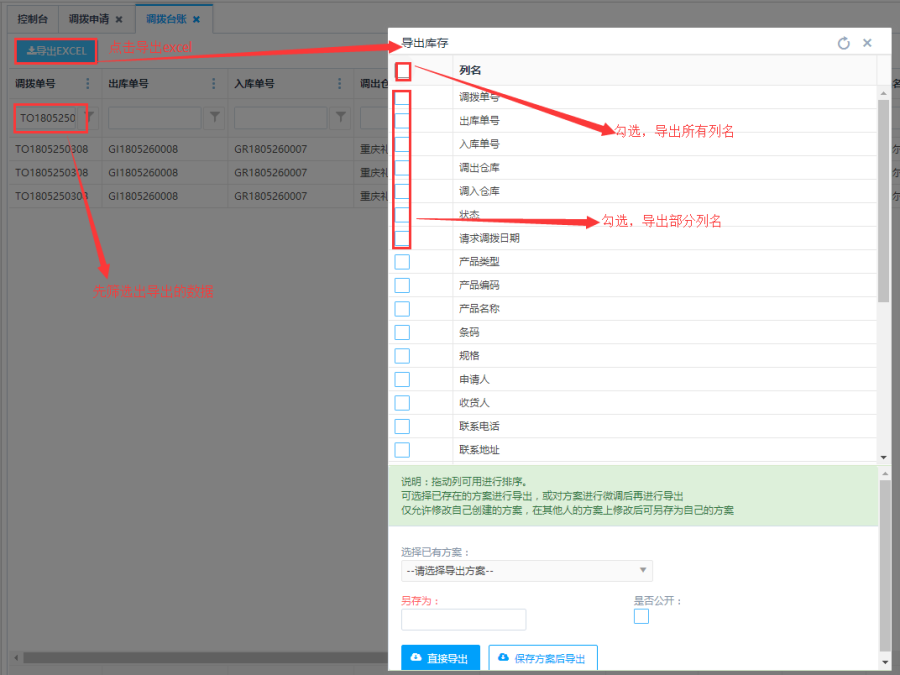Switch to the 调拨申请 tab

[88, 19]
